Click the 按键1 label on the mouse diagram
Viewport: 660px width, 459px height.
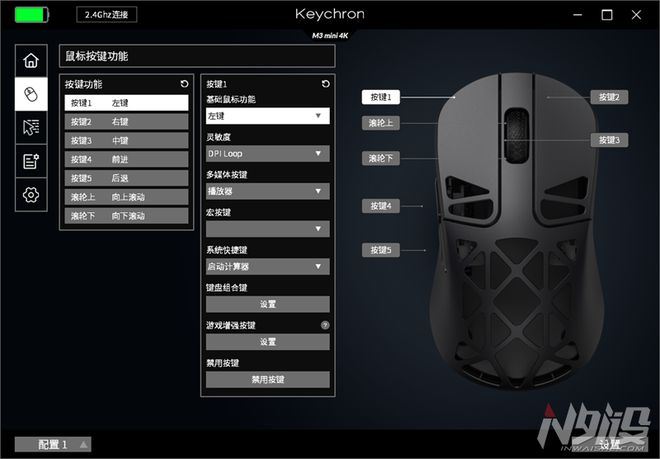(x=381, y=97)
